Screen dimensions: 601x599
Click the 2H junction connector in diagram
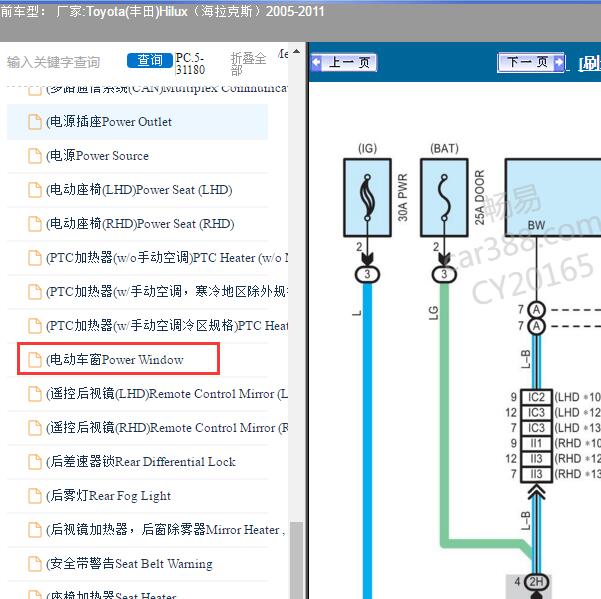tap(536, 582)
